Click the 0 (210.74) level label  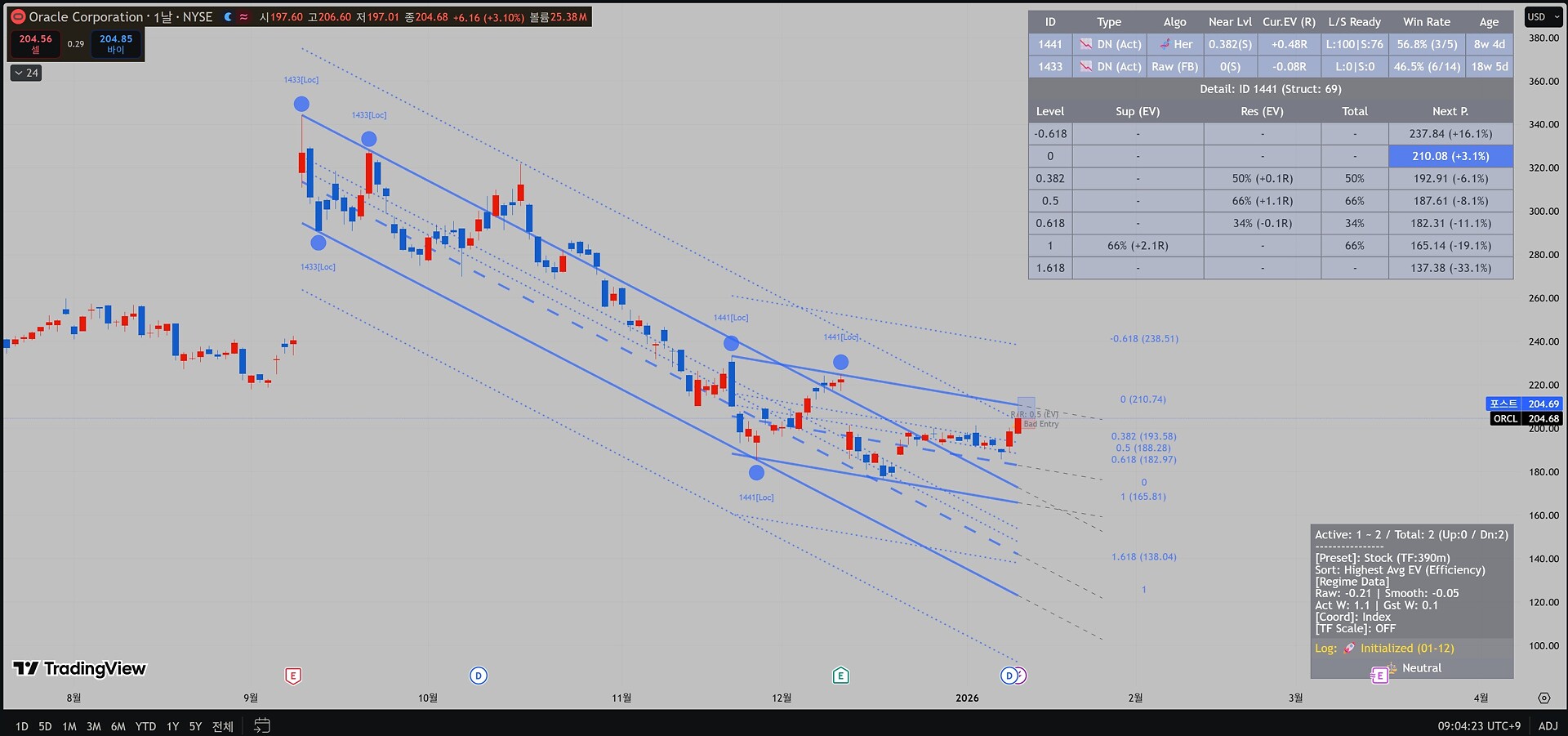pyautogui.click(x=1143, y=399)
